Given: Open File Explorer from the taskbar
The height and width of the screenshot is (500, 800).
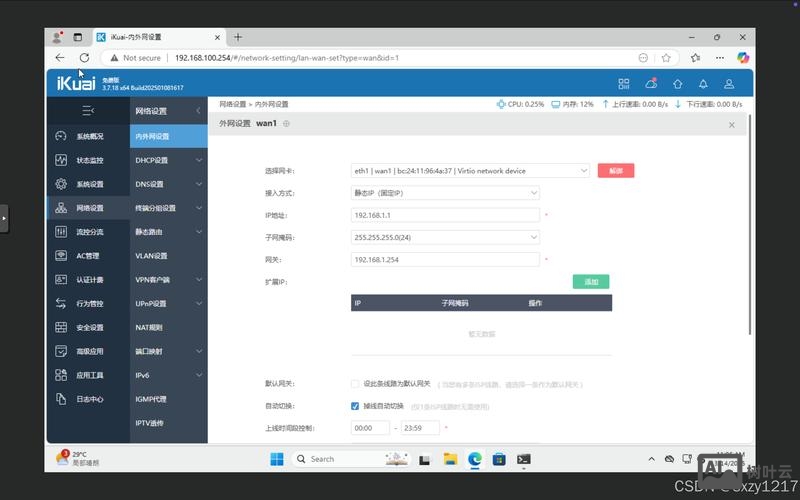Looking at the screenshot, I should (450, 459).
